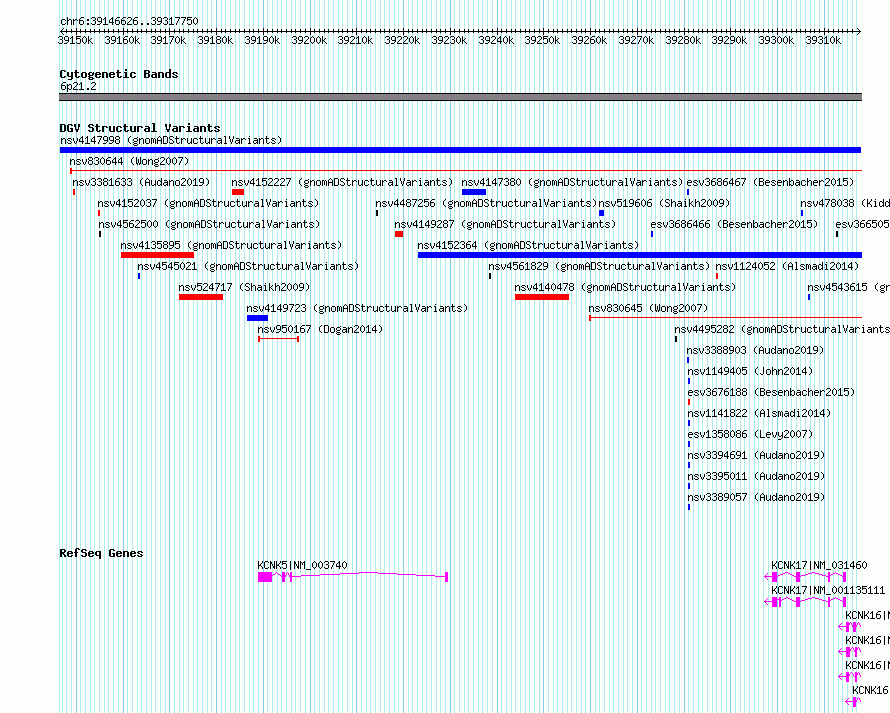
Task: Select nsv830645 (Wong2007) label
Action: click(648, 308)
